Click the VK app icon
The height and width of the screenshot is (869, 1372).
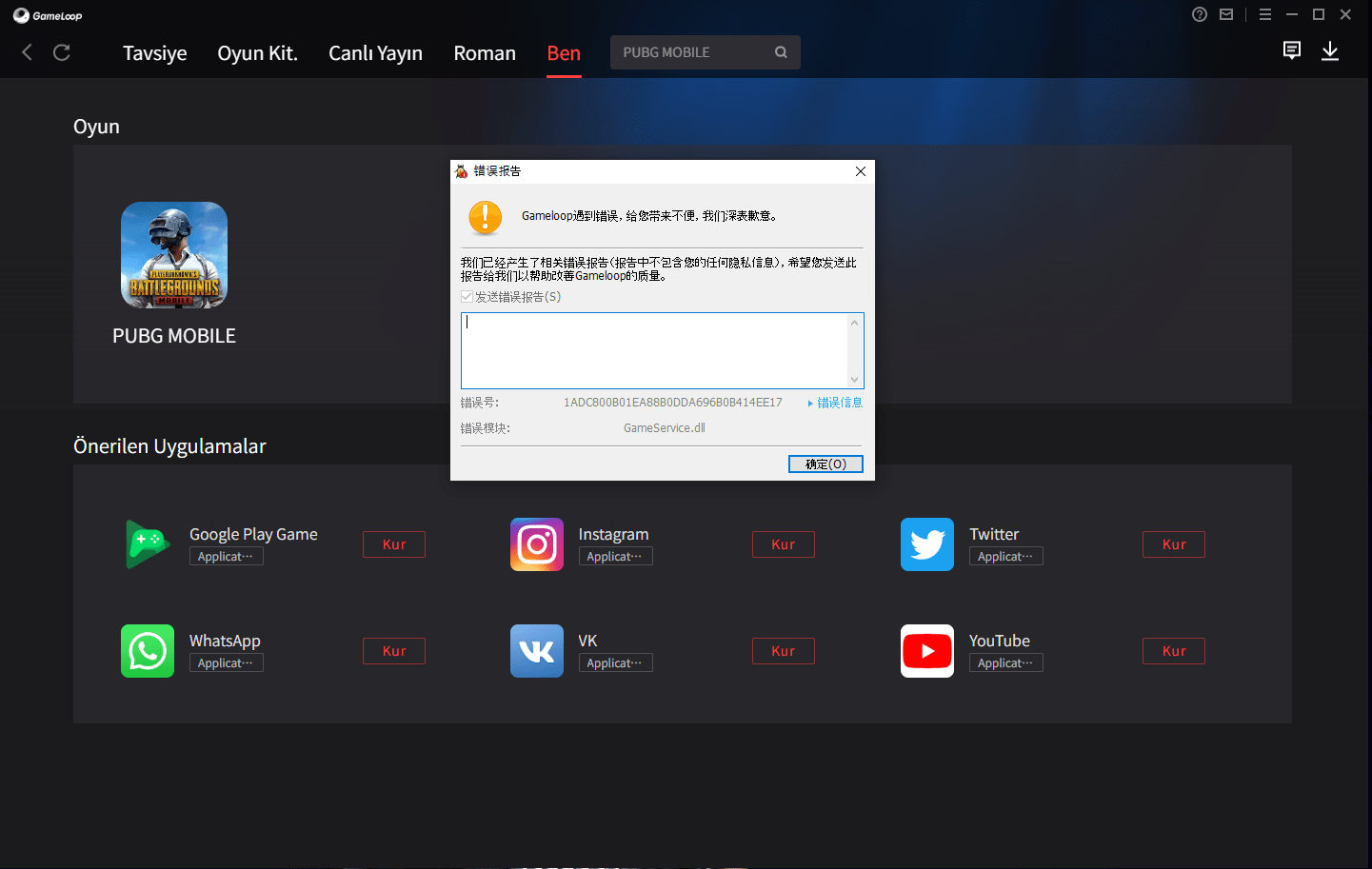pos(537,651)
